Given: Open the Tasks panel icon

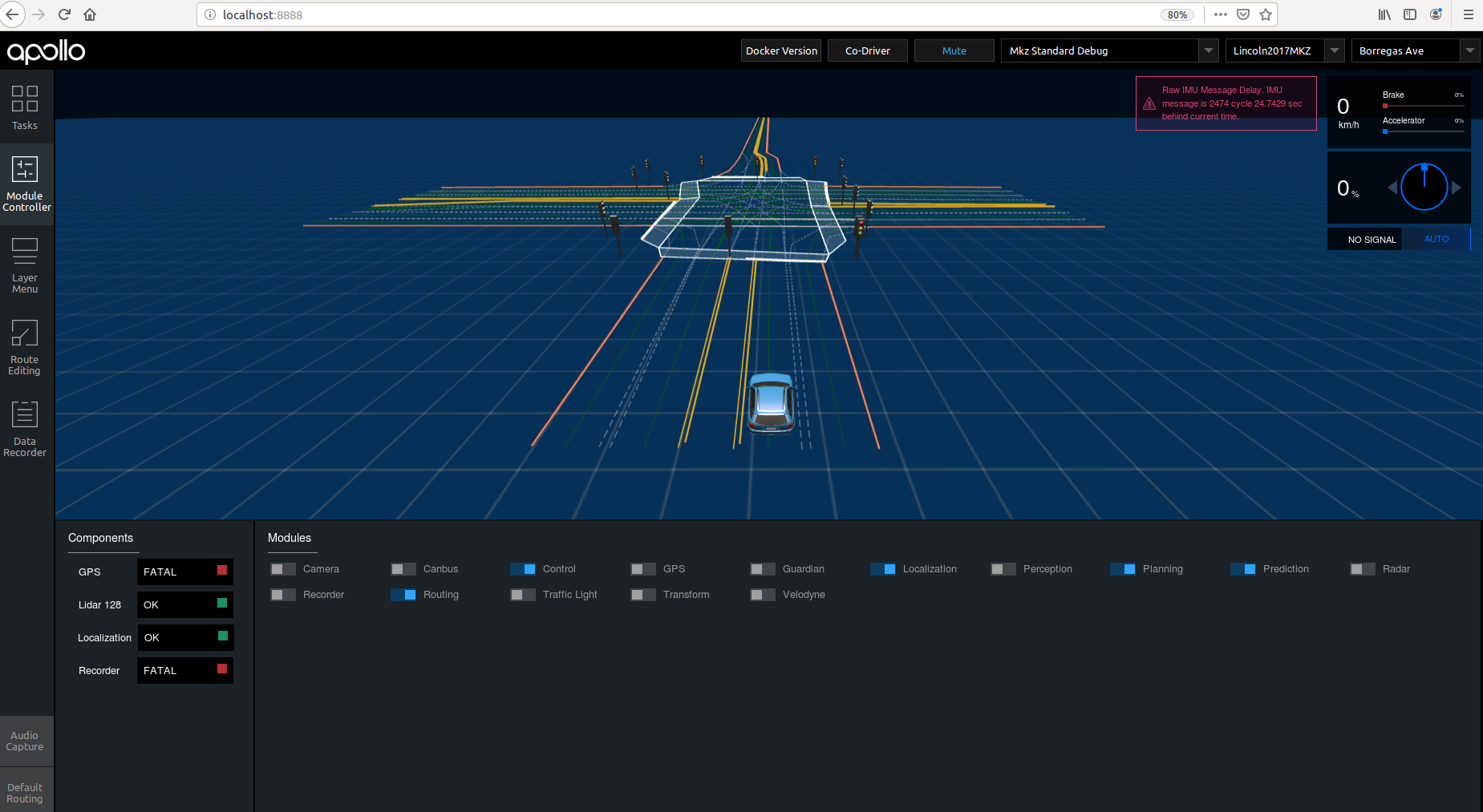Looking at the screenshot, I should tap(25, 107).
